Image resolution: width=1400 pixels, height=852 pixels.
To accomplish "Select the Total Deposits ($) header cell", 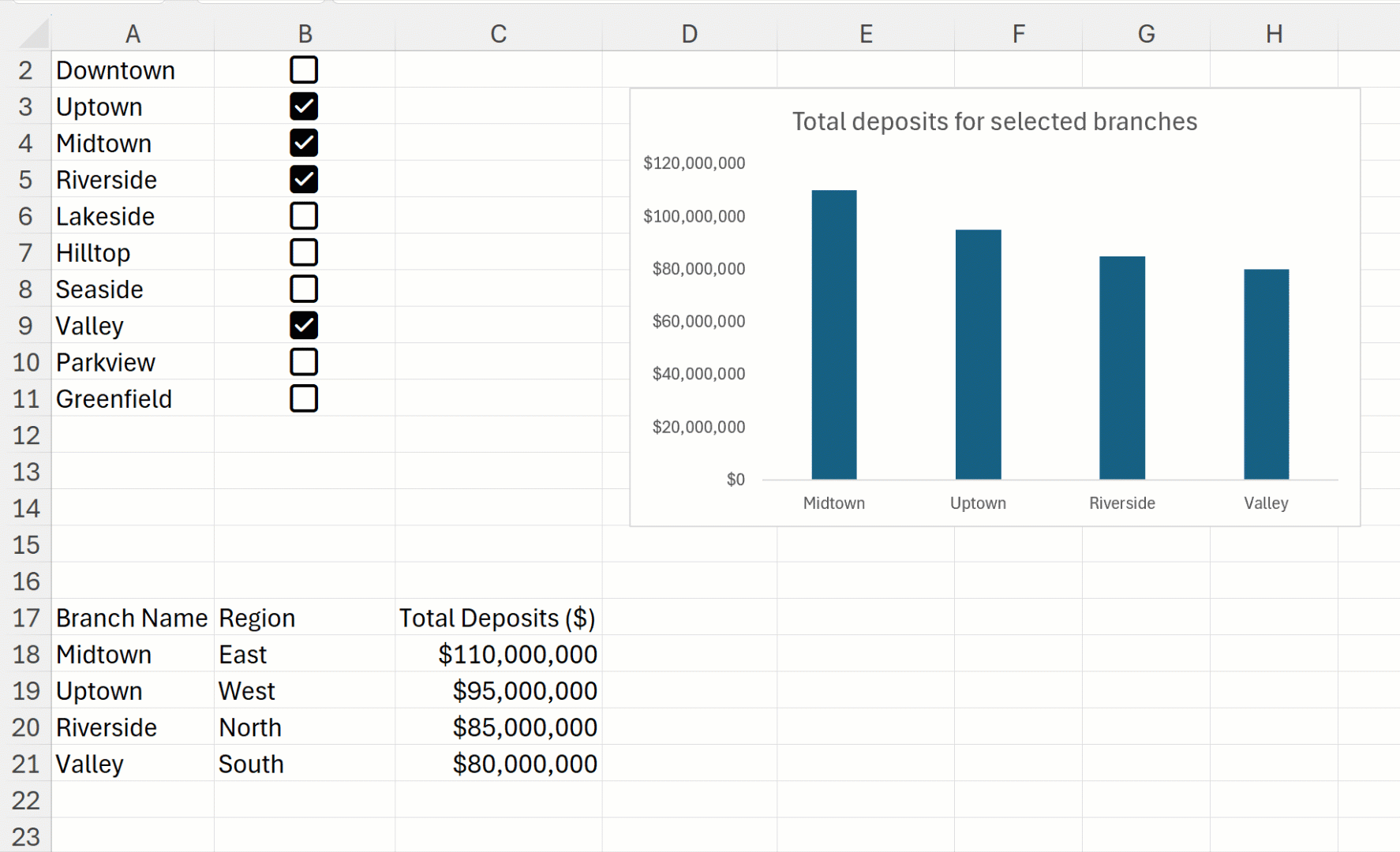I will pos(497,618).
